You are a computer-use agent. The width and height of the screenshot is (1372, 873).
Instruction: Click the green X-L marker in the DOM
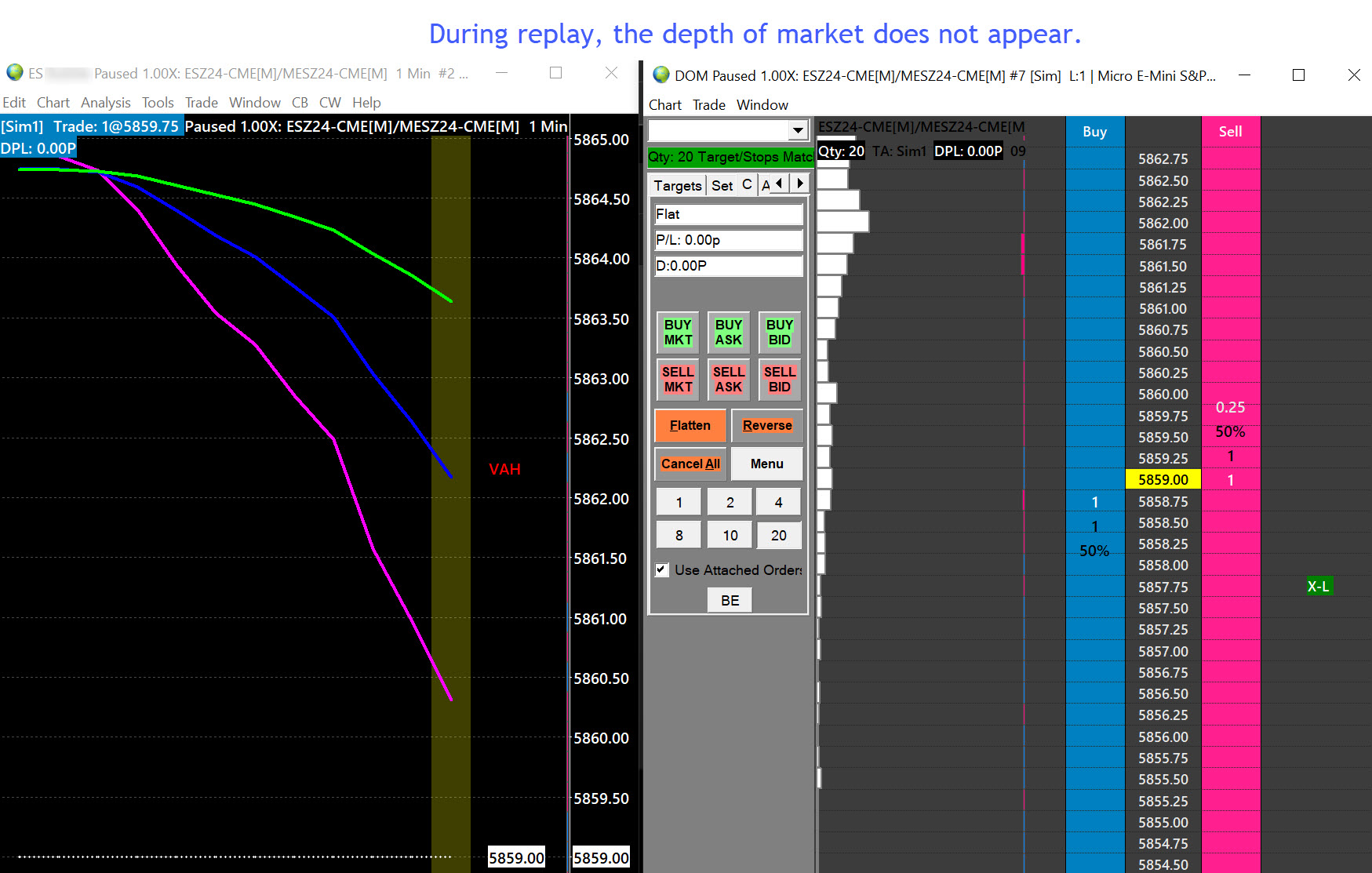point(1319,586)
